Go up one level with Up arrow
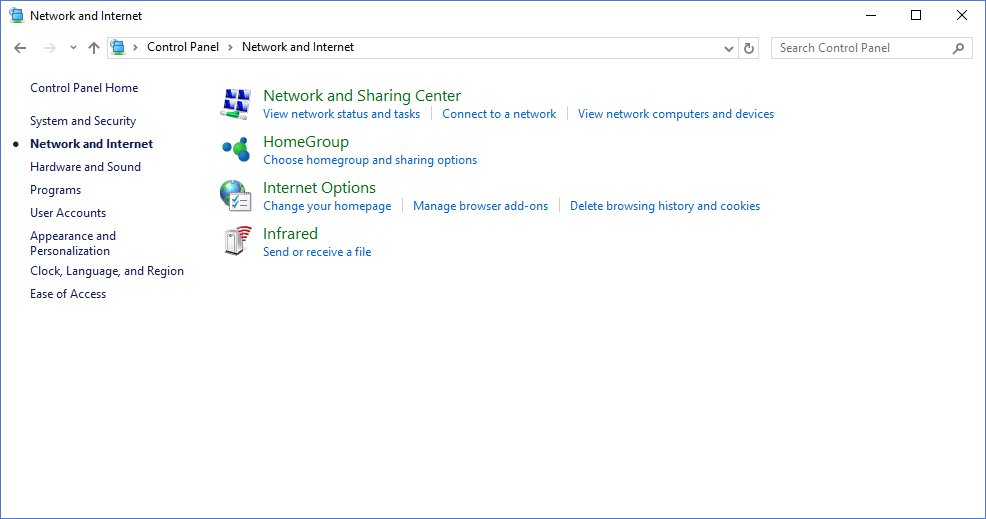This screenshot has height=519, width=986. tap(94, 48)
